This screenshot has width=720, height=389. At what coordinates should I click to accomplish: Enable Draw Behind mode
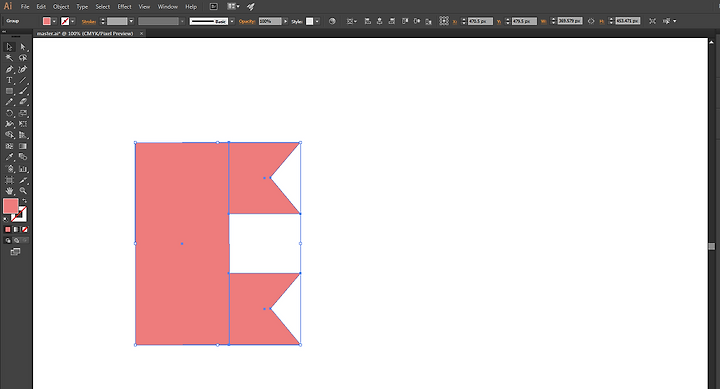point(16,240)
